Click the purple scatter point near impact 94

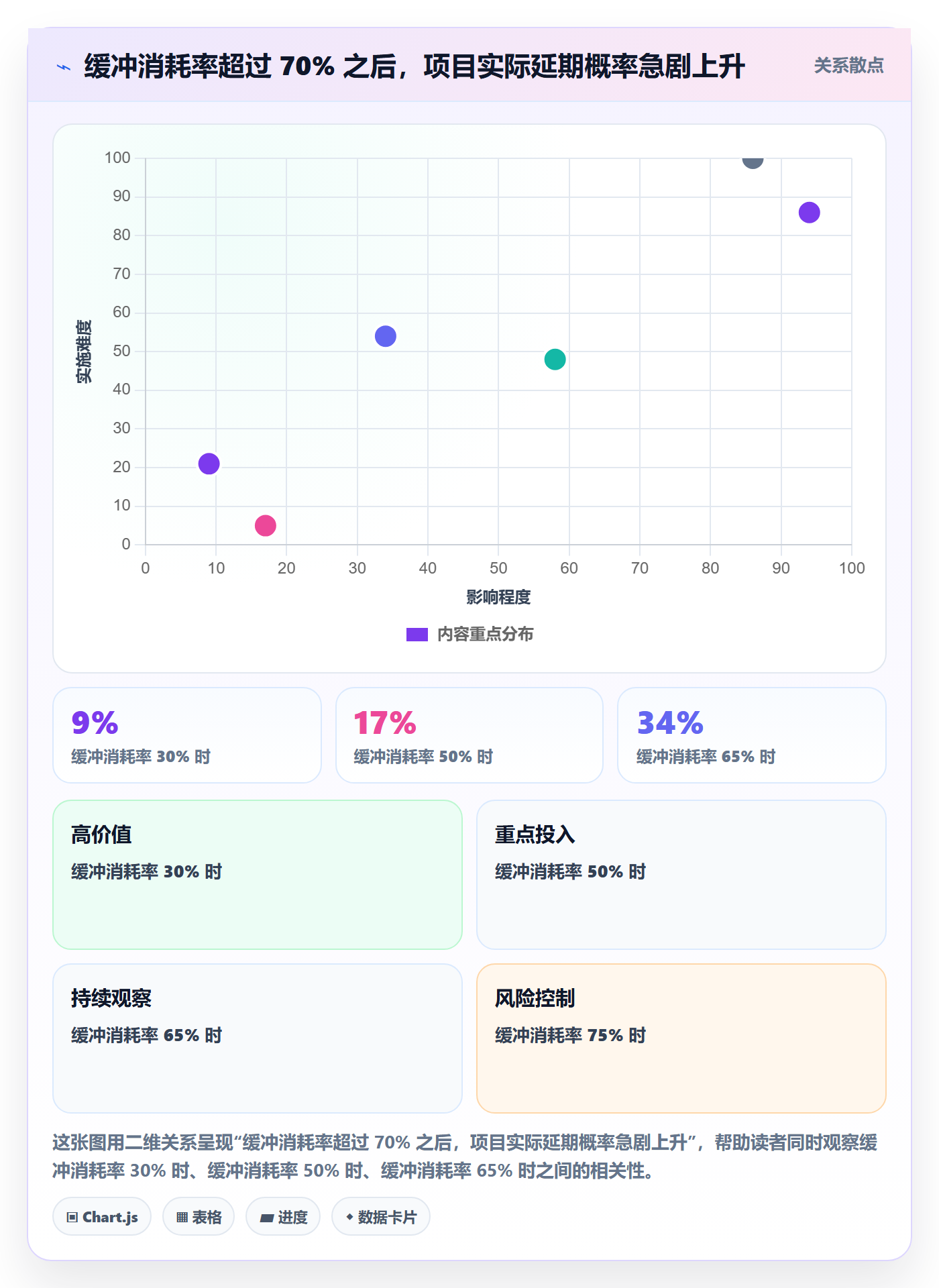(810, 213)
